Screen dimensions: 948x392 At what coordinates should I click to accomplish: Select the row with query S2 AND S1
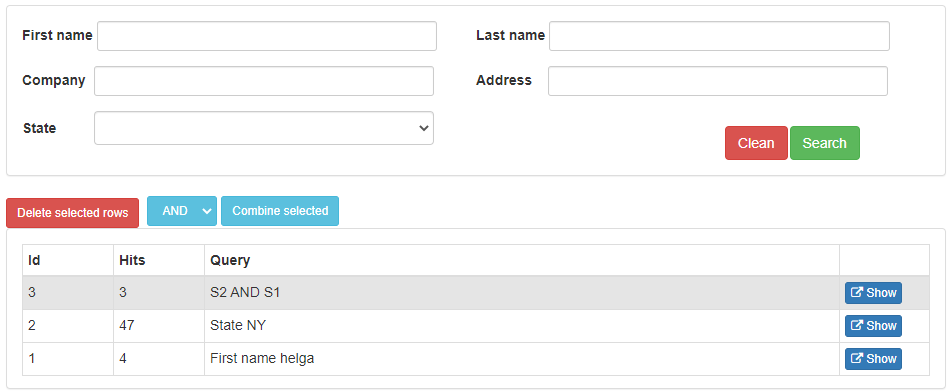(476, 293)
